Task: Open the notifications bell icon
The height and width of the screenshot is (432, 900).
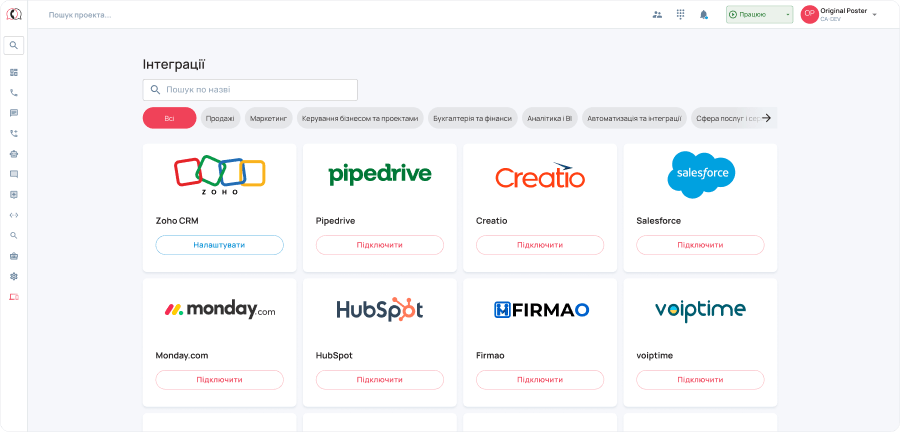Action: [x=704, y=14]
